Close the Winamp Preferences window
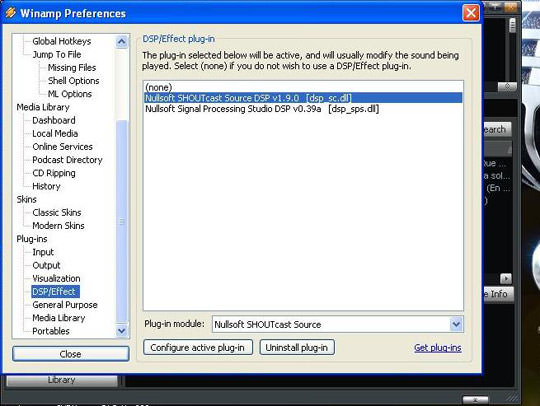540x406 pixels. click(x=470, y=13)
